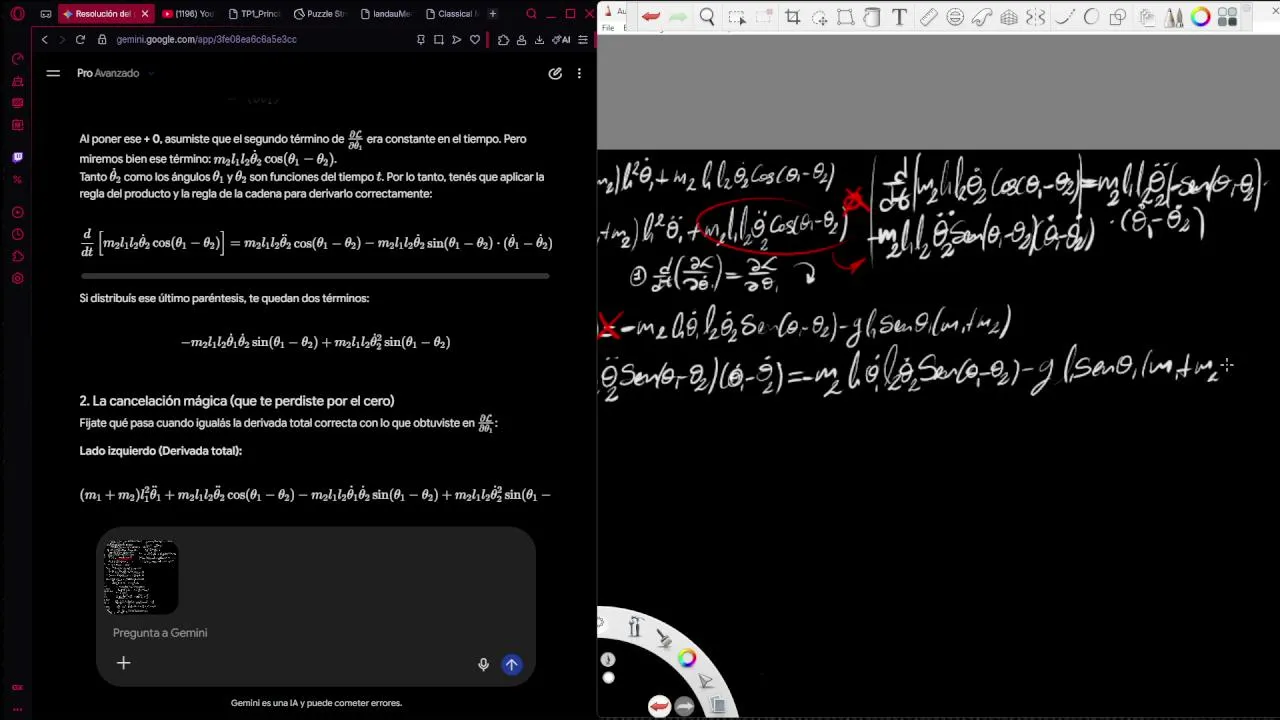Switch to the Classical browser tab
This screenshot has height=720, width=1280.
tap(451, 14)
